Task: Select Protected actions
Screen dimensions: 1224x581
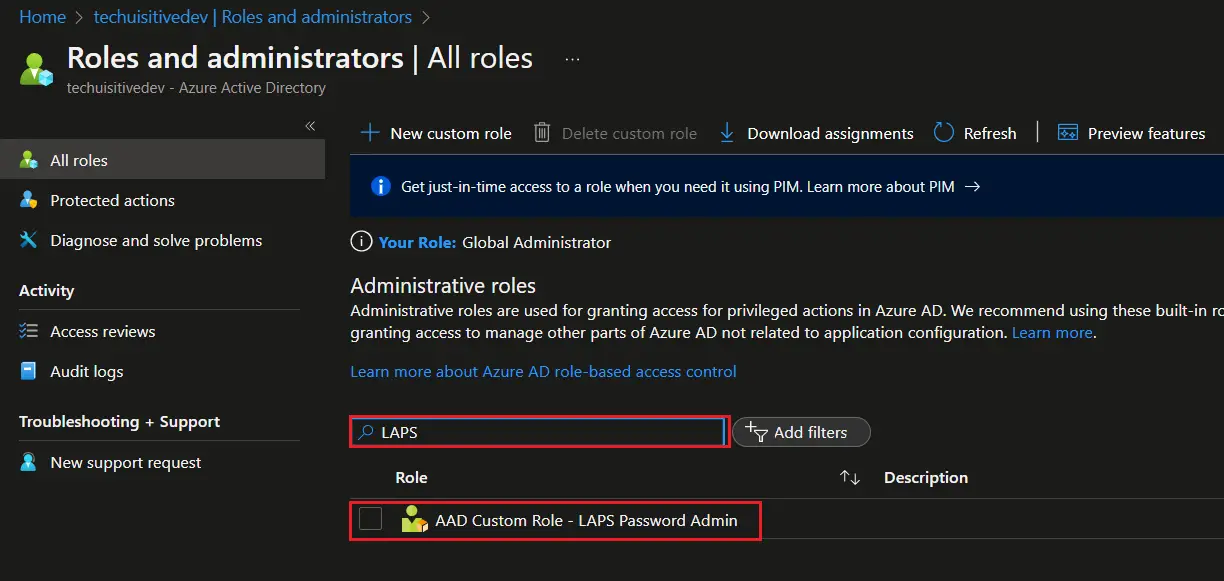Action: [x=110, y=200]
